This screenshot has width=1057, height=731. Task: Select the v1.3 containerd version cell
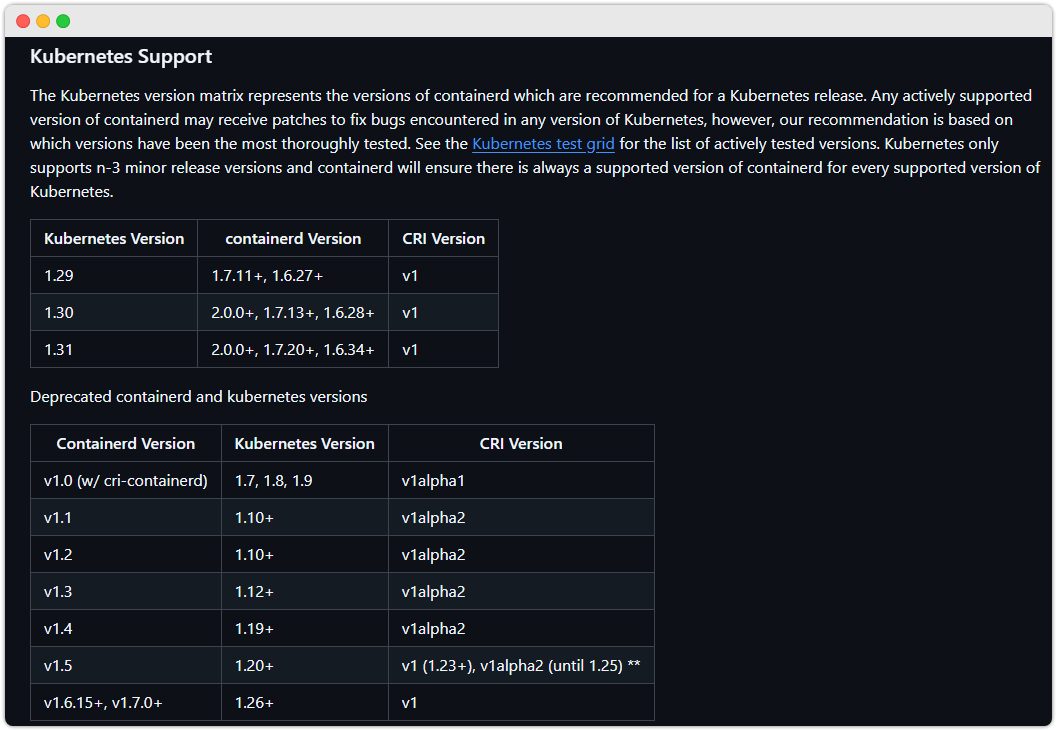pyautogui.click(x=126, y=591)
